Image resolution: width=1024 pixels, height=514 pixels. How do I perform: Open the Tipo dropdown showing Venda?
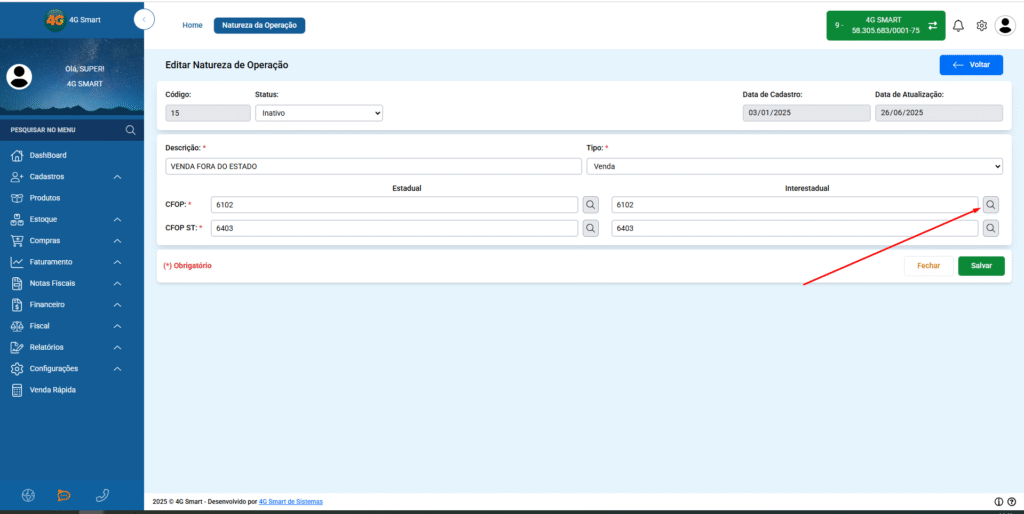[795, 167]
